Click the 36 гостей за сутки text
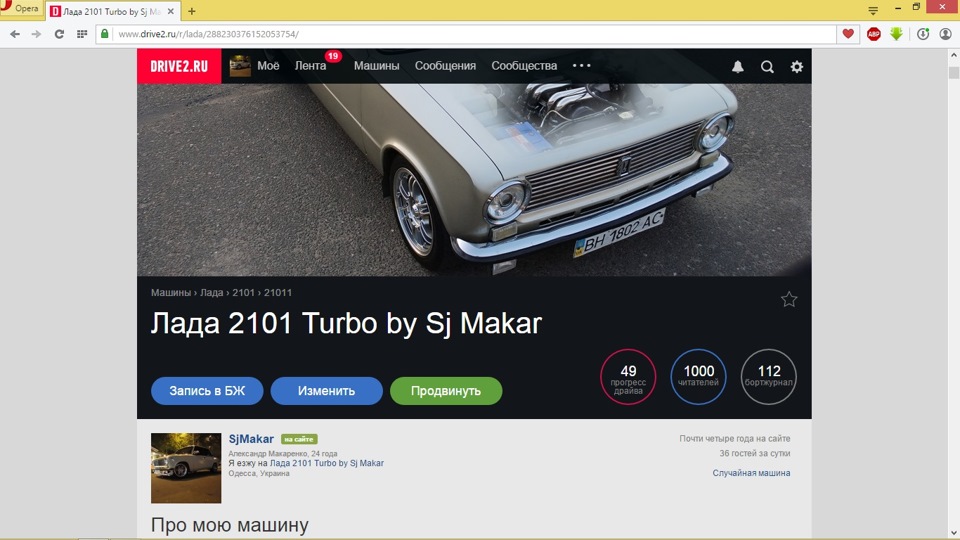 click(x=755, y=453)
